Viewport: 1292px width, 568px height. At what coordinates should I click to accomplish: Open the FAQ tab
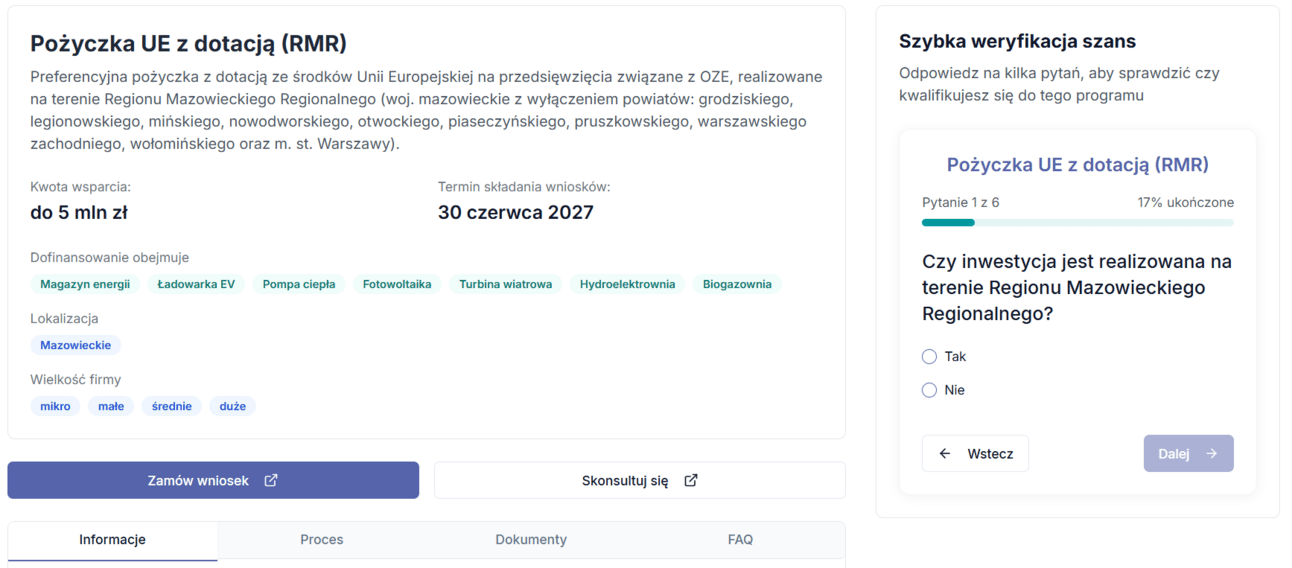coord(740,540)
